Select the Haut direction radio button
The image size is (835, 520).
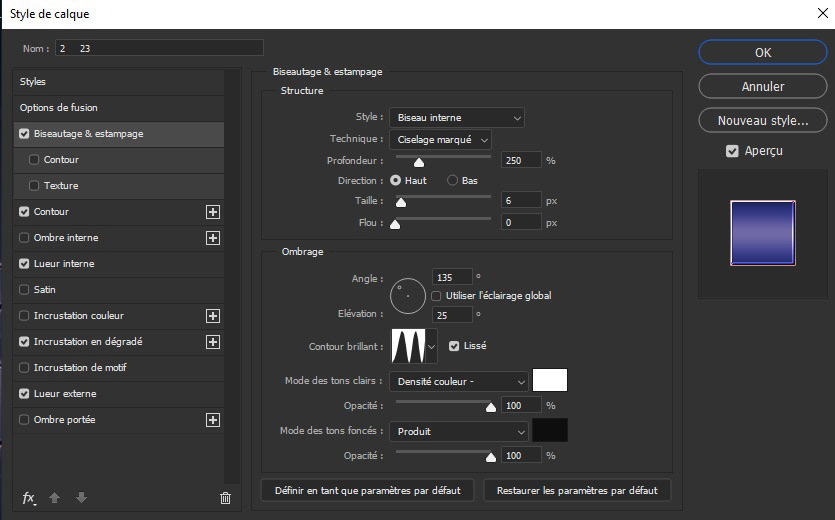[396, 181]
